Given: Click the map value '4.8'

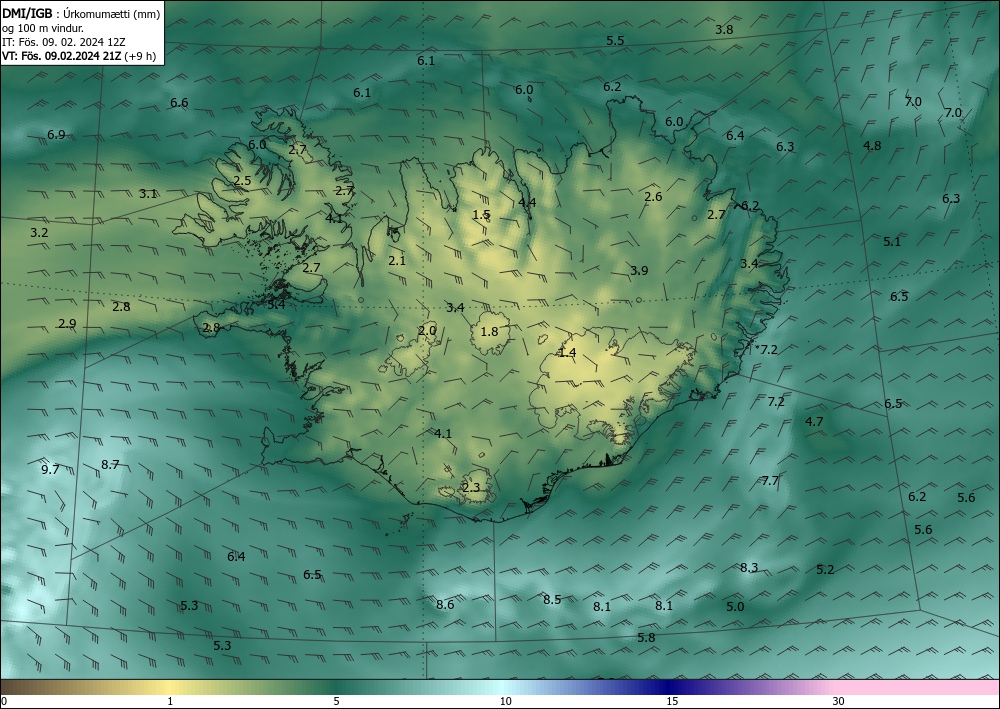Looking at the screenshot, I should tap(872, 146).
